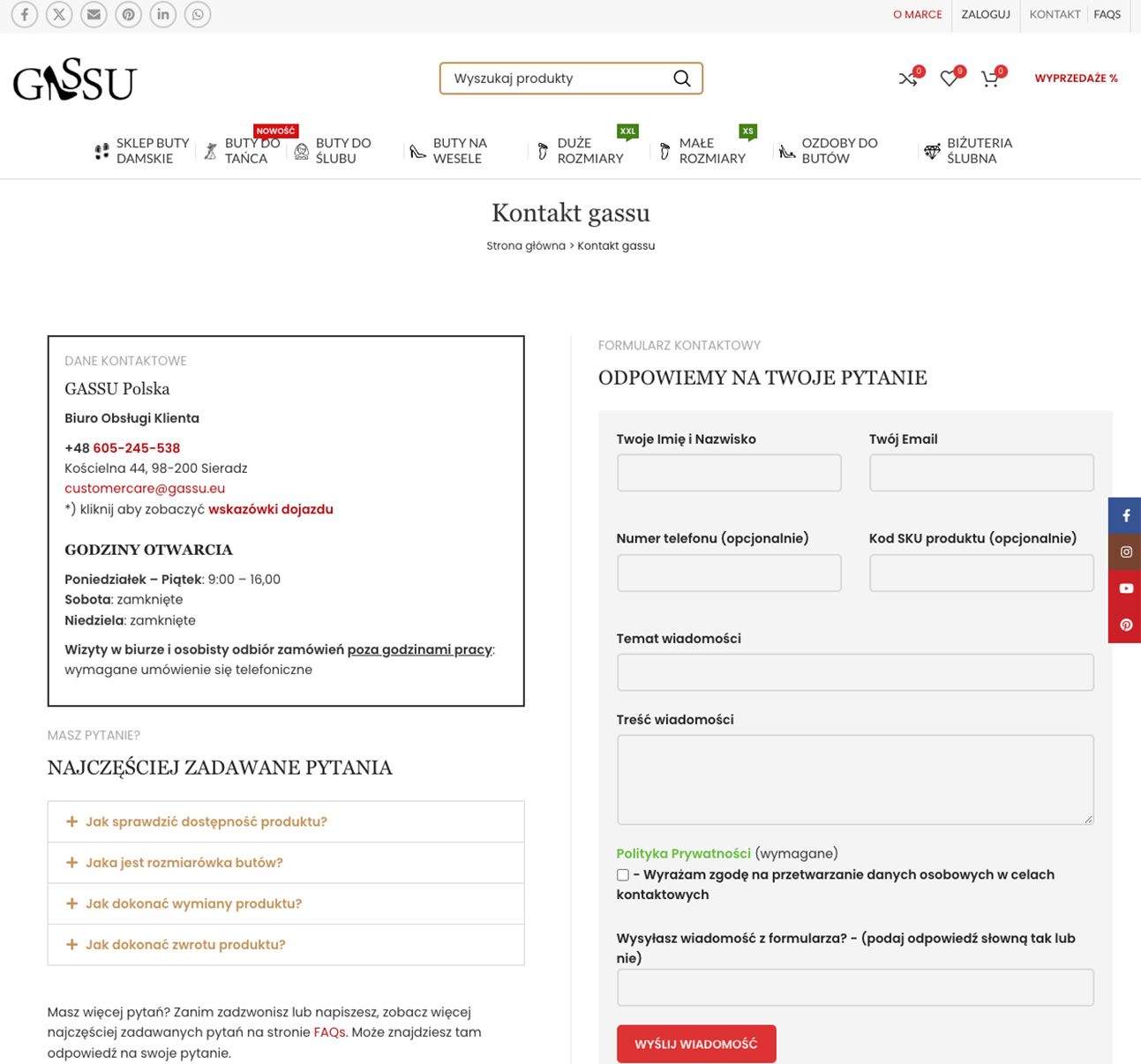Image resolution: width=1141 pixels, height=1064 pixels.
Task: Click the Treść wiadomości text area
Action: 855,780
